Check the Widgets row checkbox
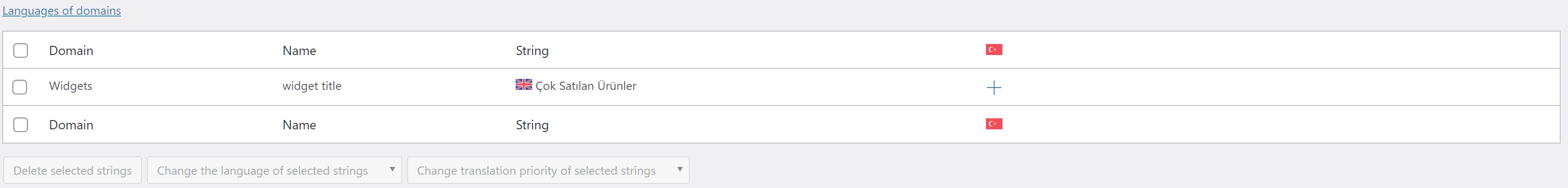Image resolution: width=1568 pixels, height=188 pixels. click(x=20, y=87)
